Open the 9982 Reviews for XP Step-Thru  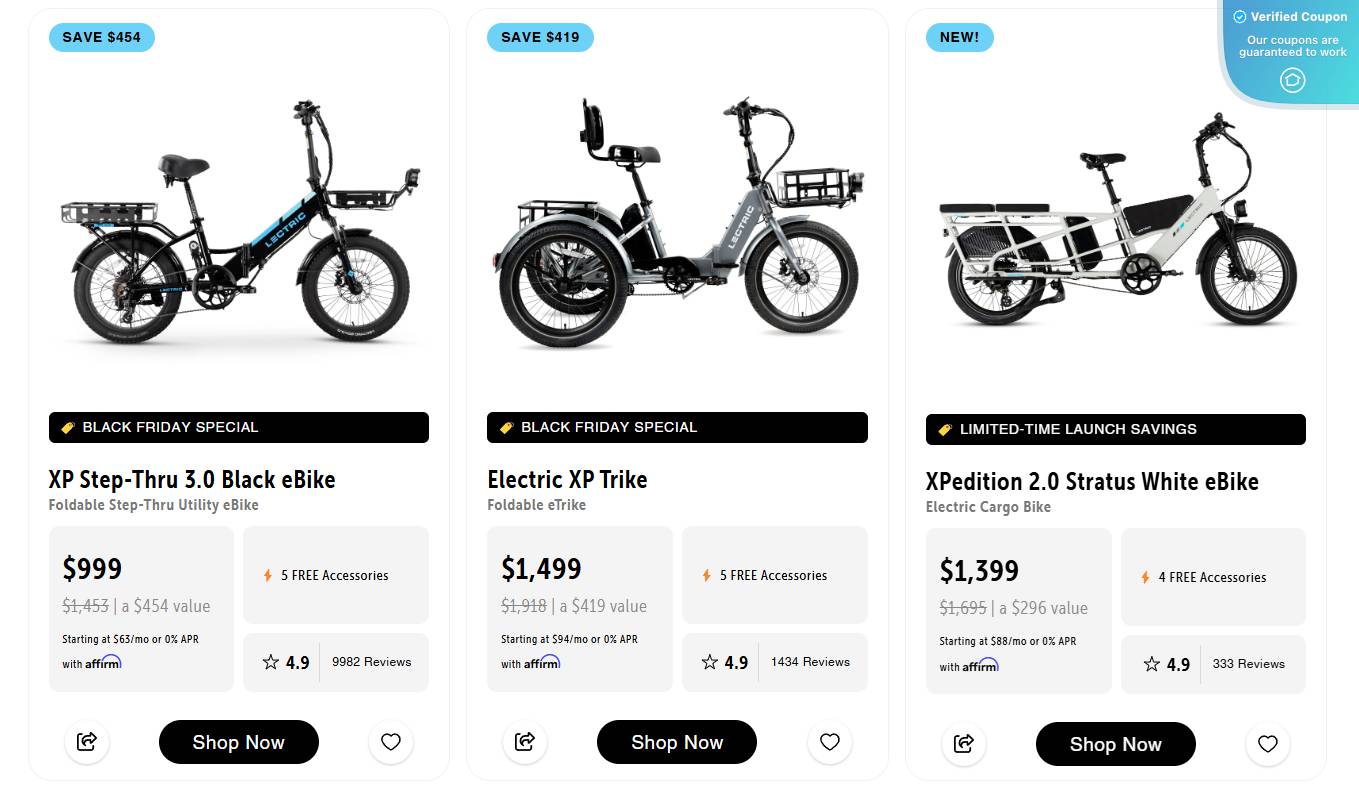pyautogui.click(x=372, y=662)
